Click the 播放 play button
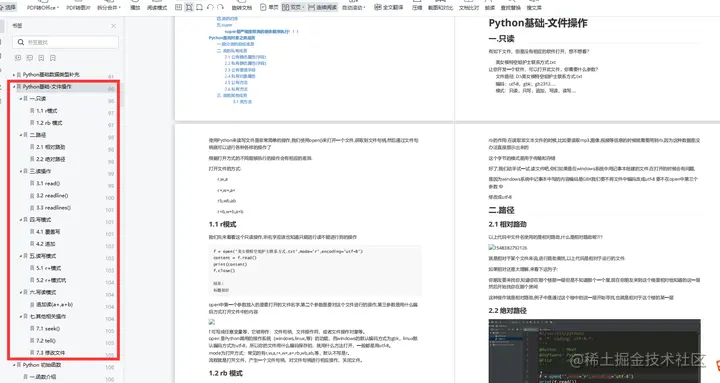The height and width of the screenshot is (383, 720). point(135,7)
